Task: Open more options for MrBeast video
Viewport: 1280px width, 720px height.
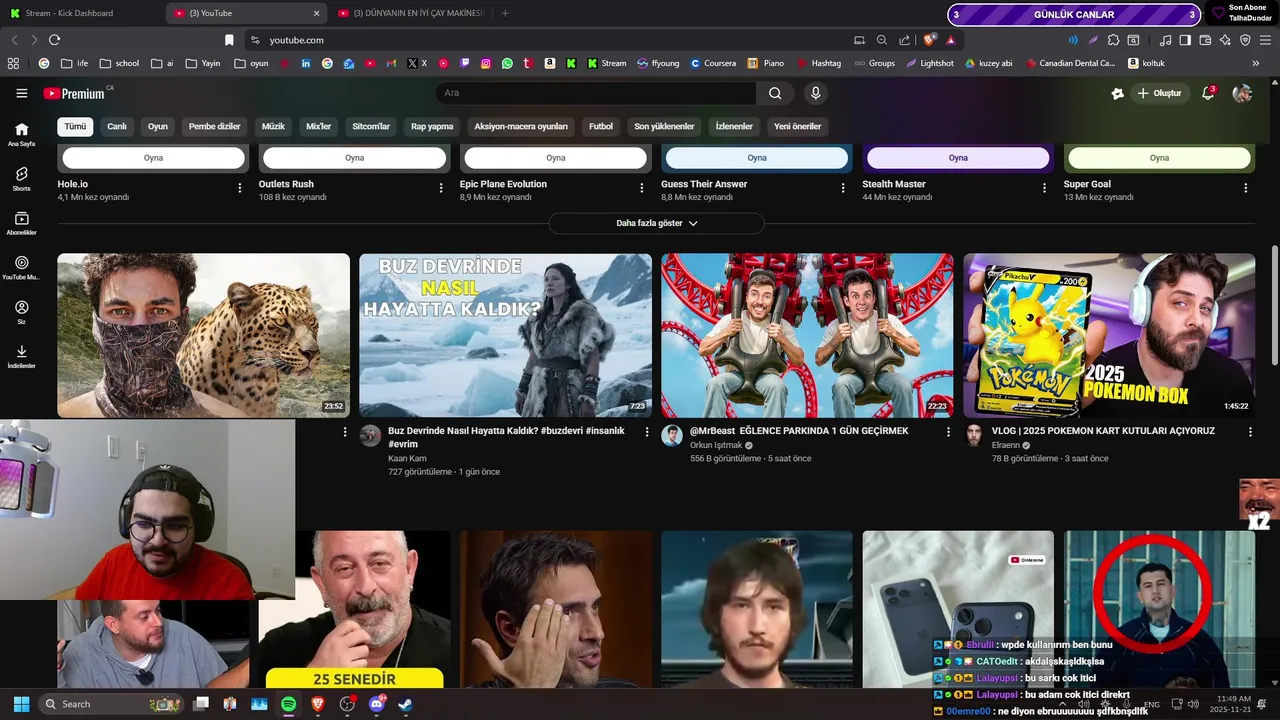Action: click(x=949, y=432)
